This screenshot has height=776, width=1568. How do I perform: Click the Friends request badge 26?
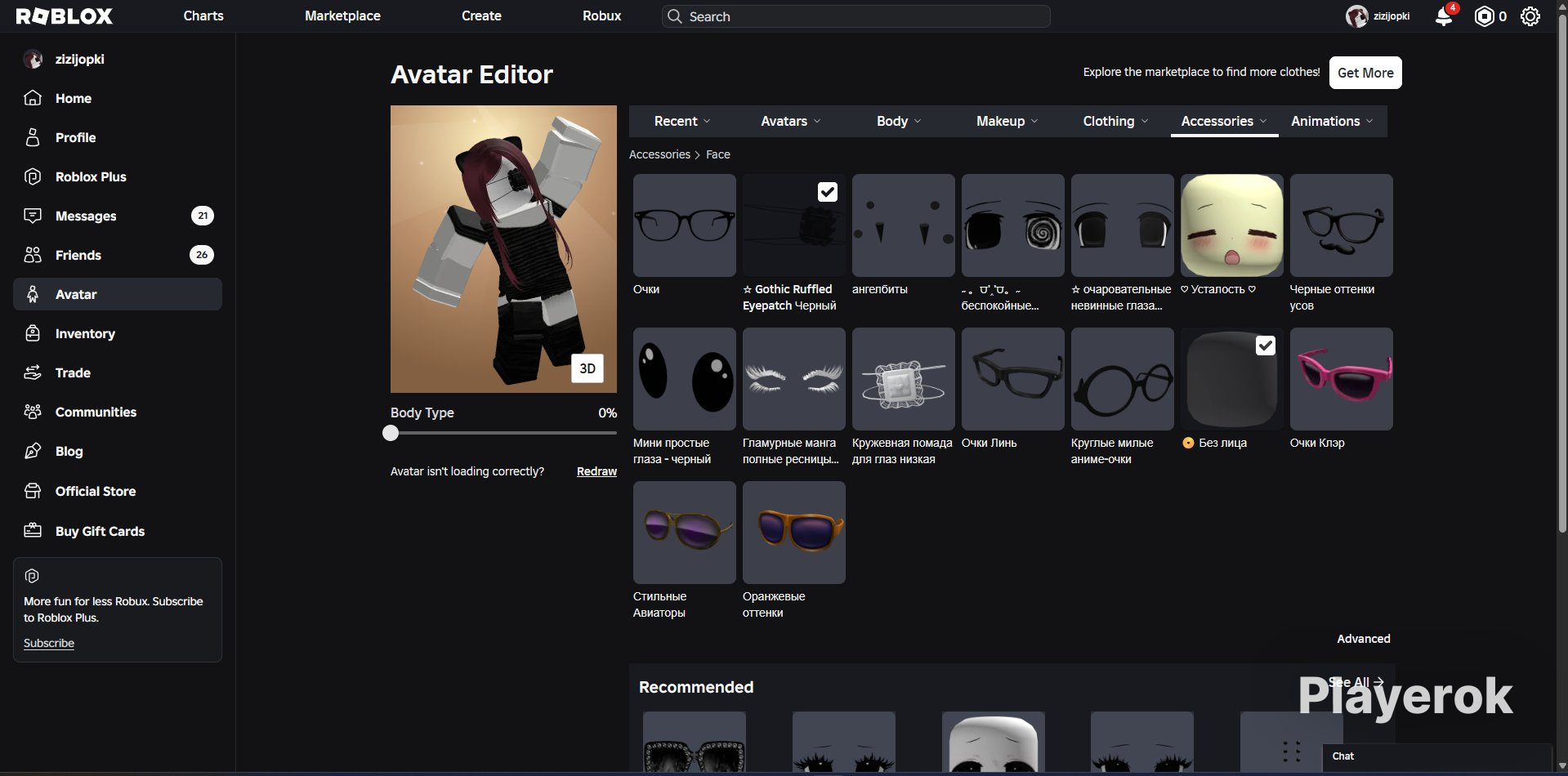coord(202,255)
